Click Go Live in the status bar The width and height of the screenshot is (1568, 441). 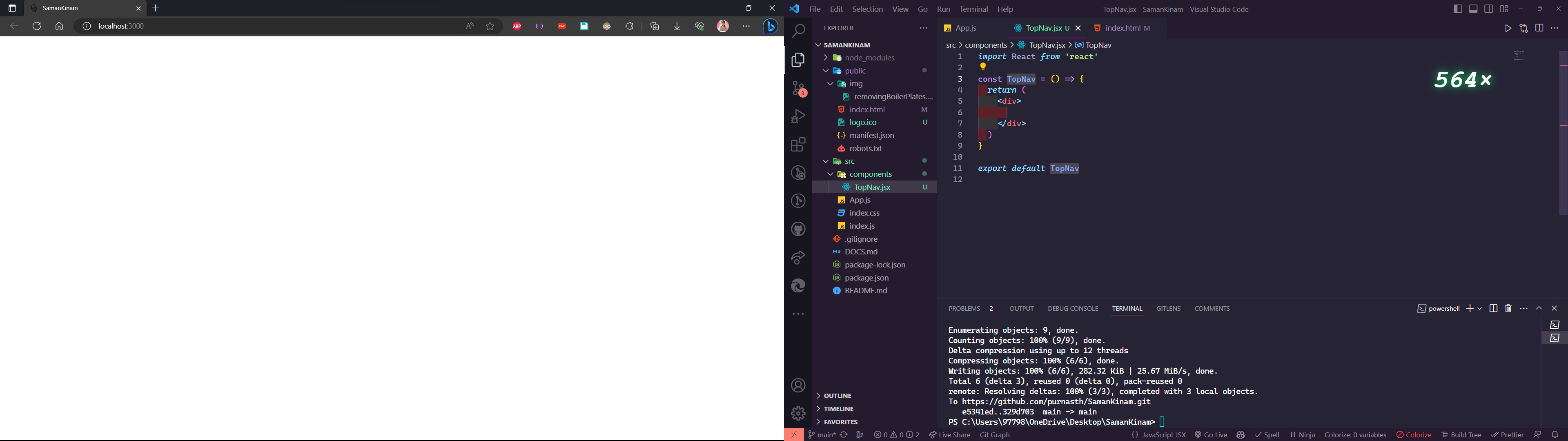[x=1211, y=435]
